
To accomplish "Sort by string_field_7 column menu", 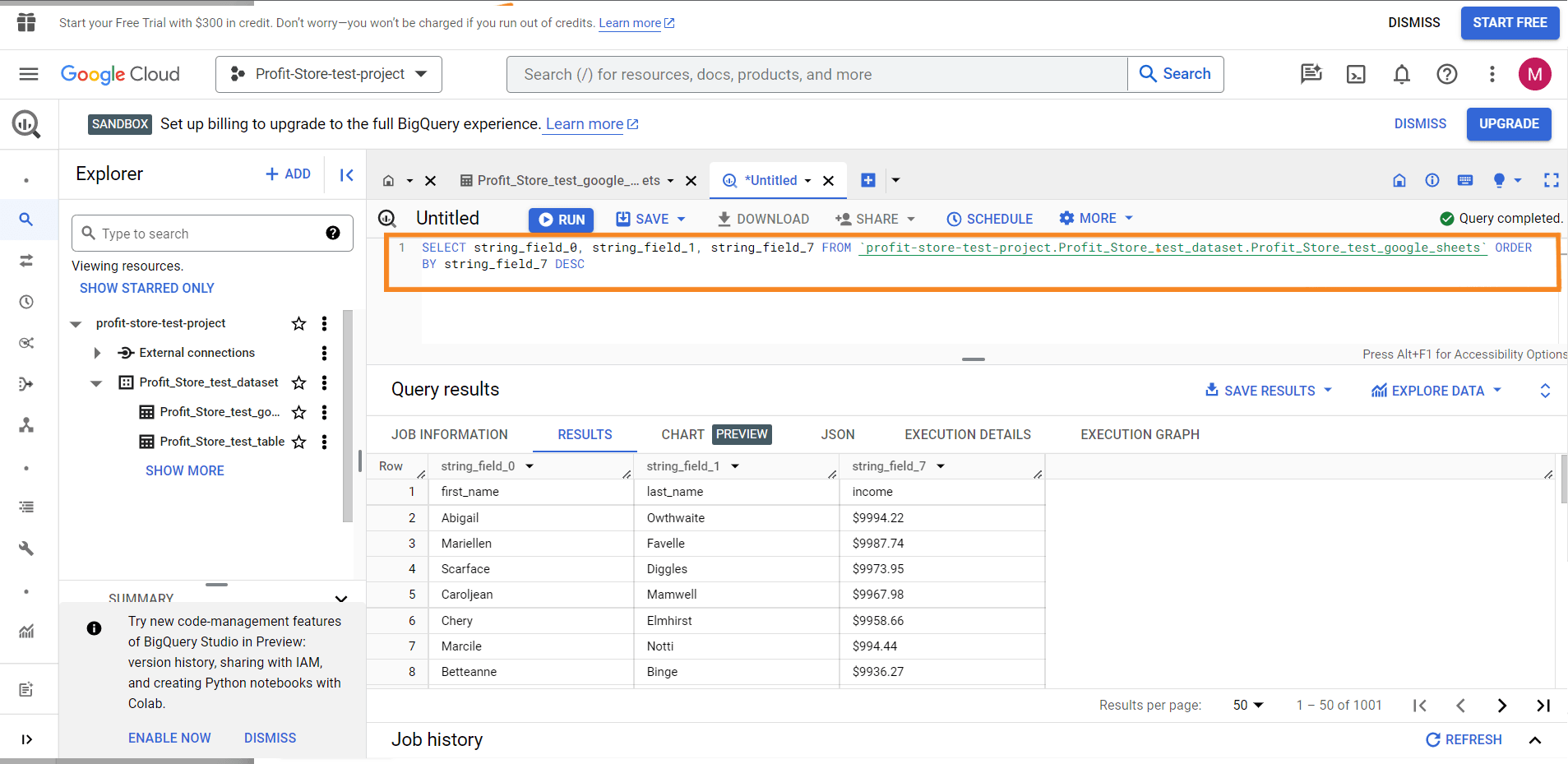I will tap(941, 466).
